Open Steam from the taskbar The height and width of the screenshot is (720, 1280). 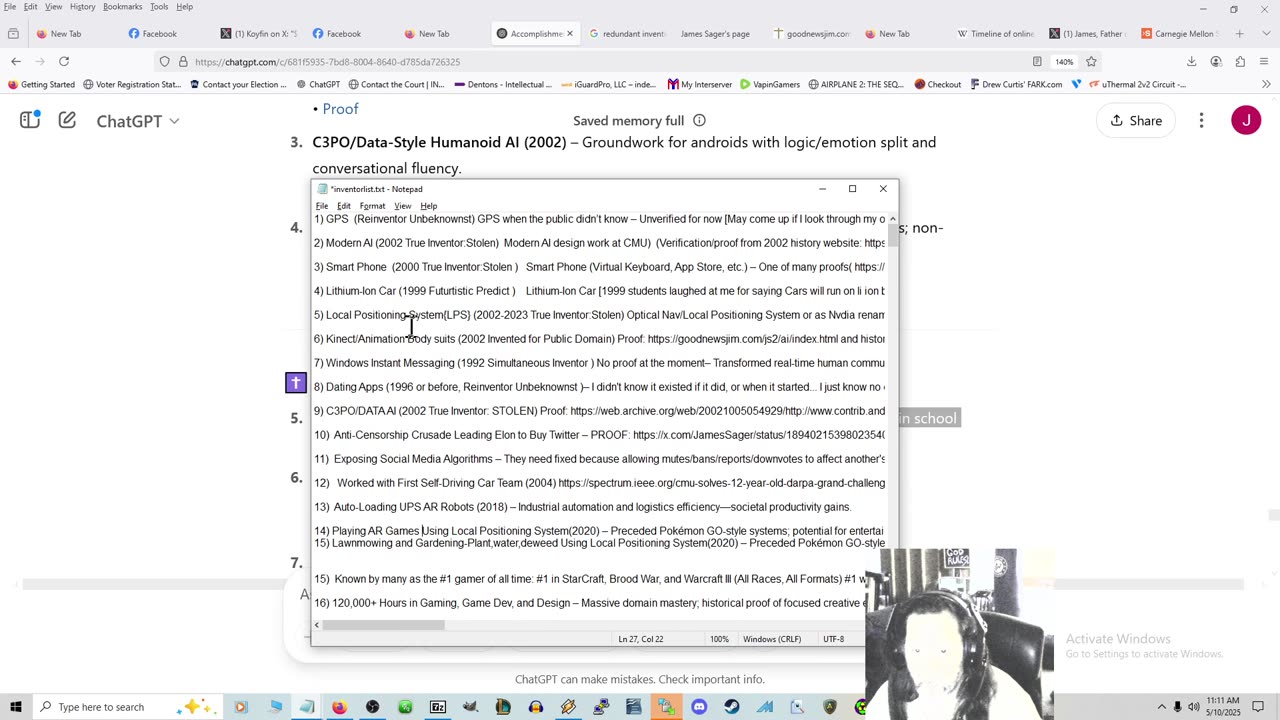732,707
